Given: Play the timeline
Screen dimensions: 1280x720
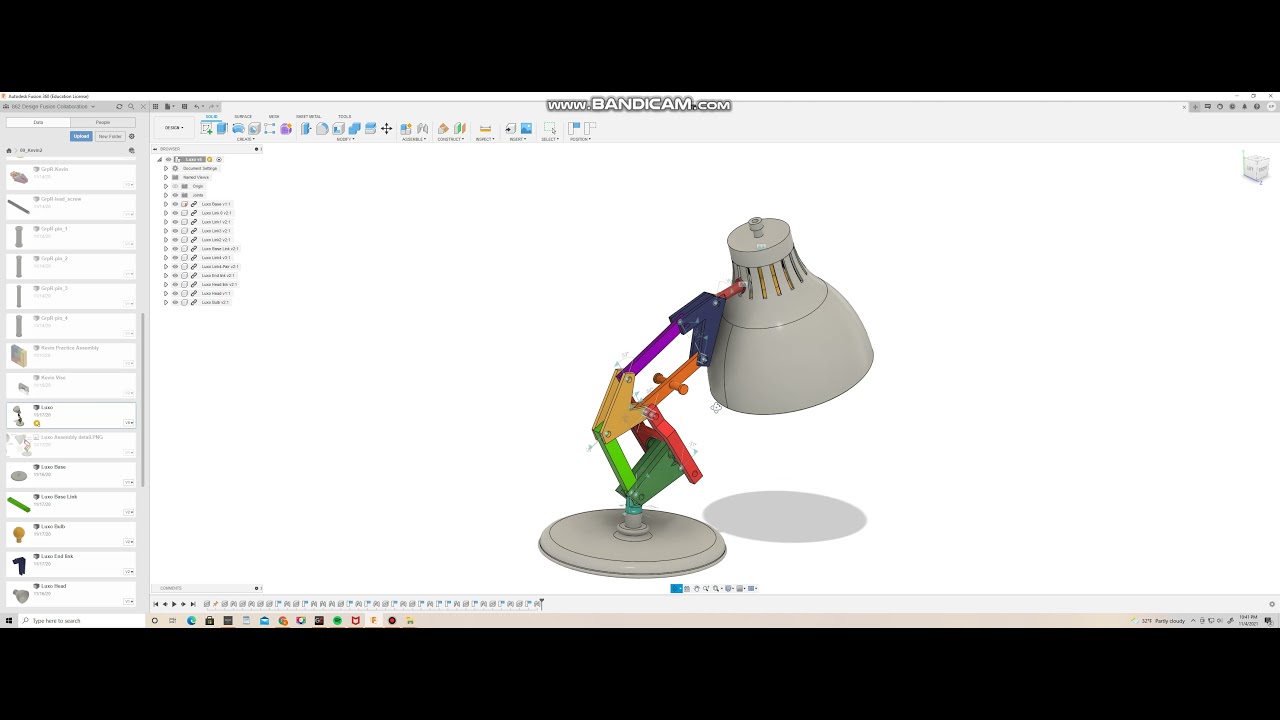Looking at the screenshot, I should (174, 604).
